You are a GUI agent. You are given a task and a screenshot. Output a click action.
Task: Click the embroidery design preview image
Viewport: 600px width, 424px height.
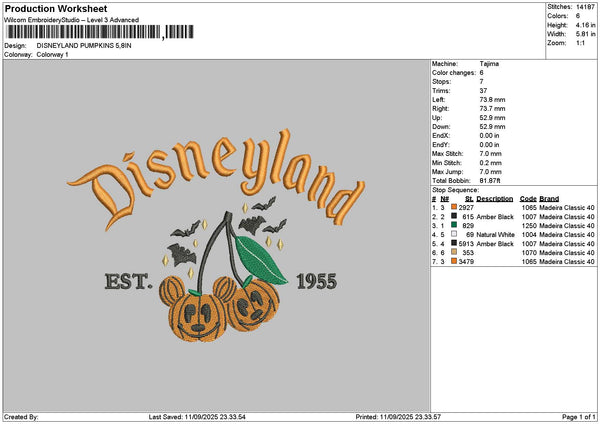[x=216, y=235]
